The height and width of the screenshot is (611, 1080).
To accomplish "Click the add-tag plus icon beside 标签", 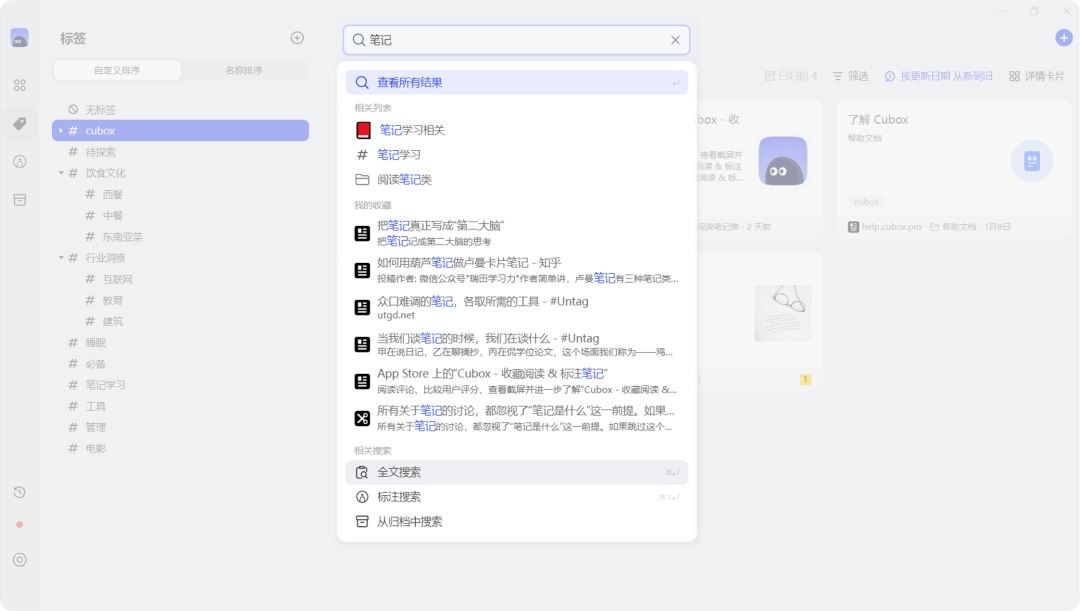I will point(297,37).
